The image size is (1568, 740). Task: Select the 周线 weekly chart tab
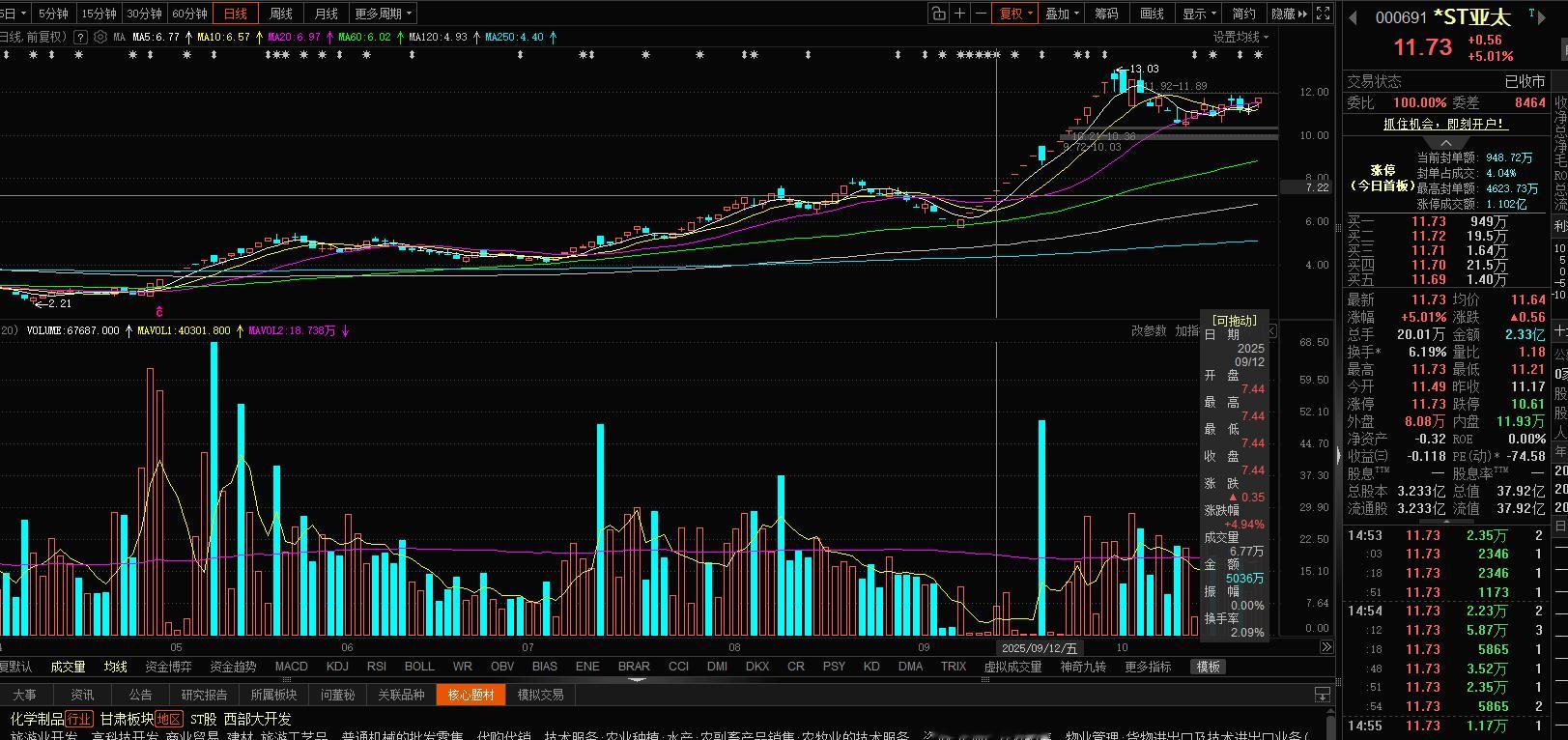pyautogui.click(x=281, y=14)
